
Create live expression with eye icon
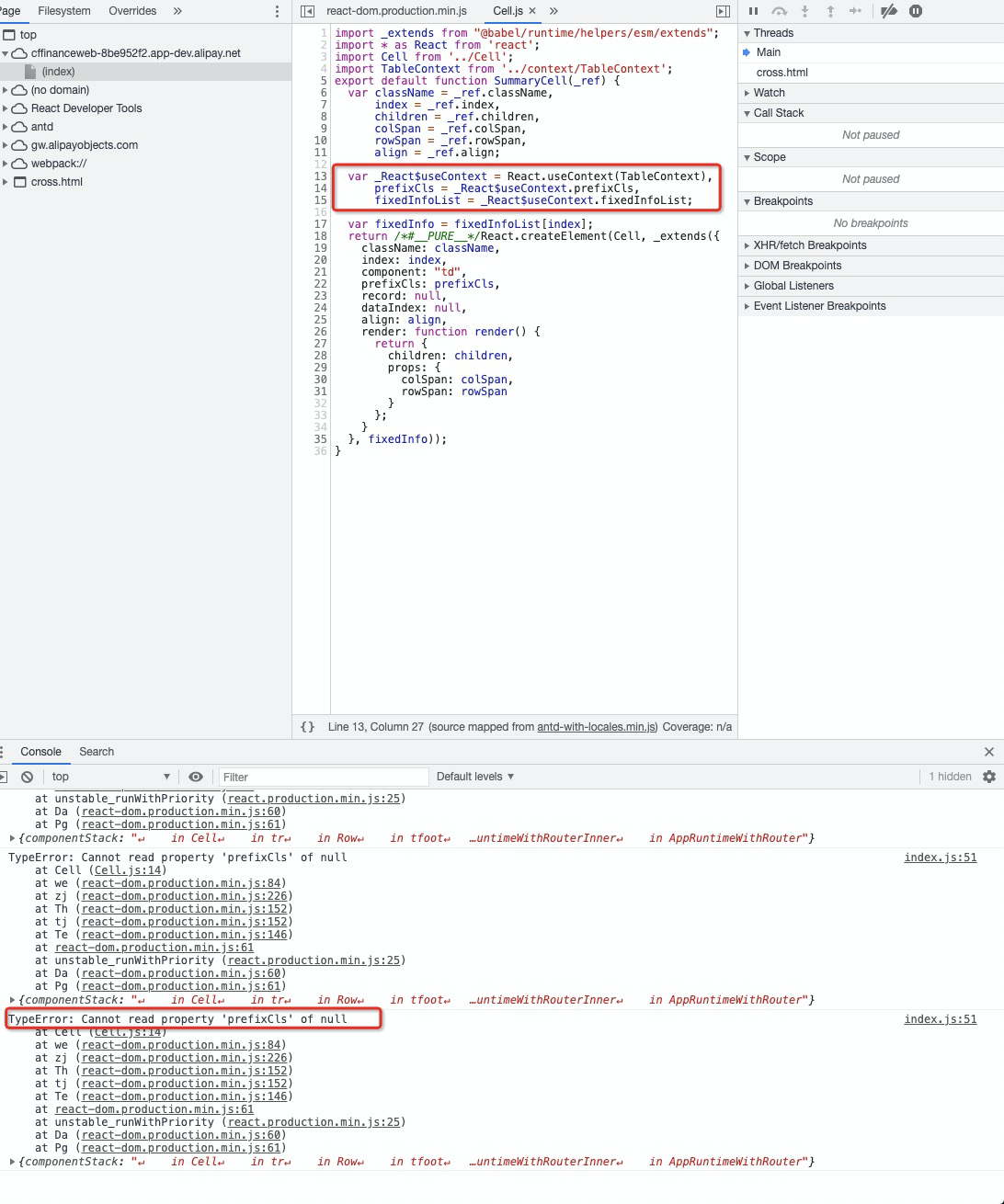point(196,777)
